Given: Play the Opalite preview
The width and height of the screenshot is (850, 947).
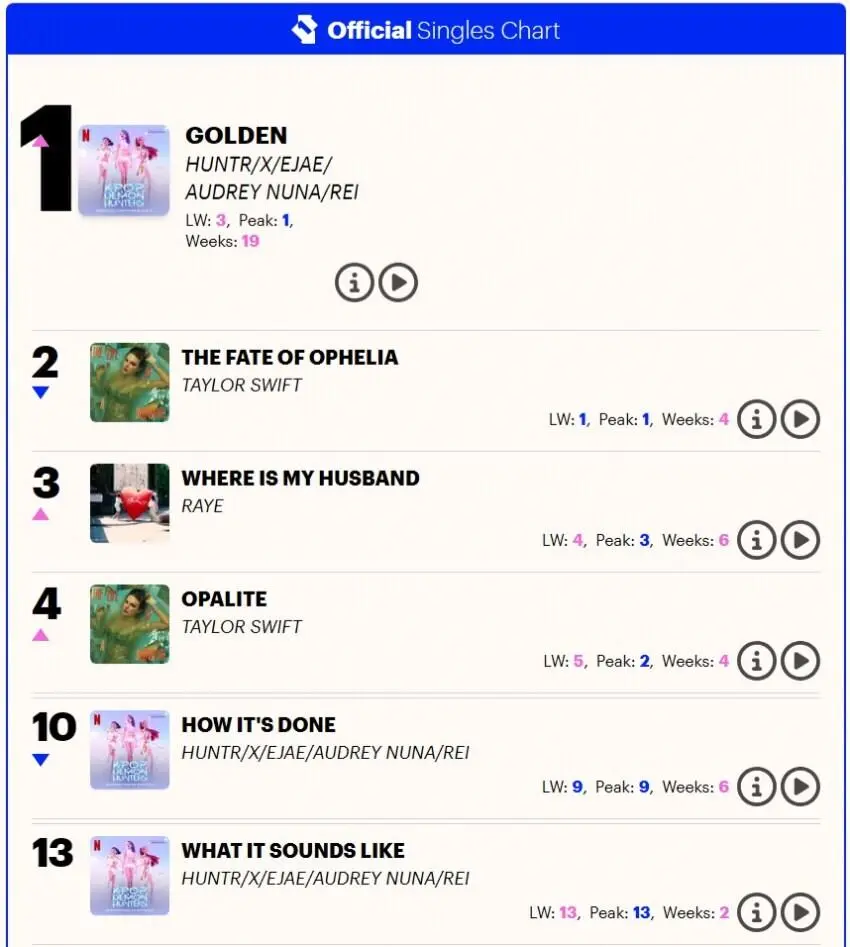Looking at the screenshot, I should pos(800,661).
